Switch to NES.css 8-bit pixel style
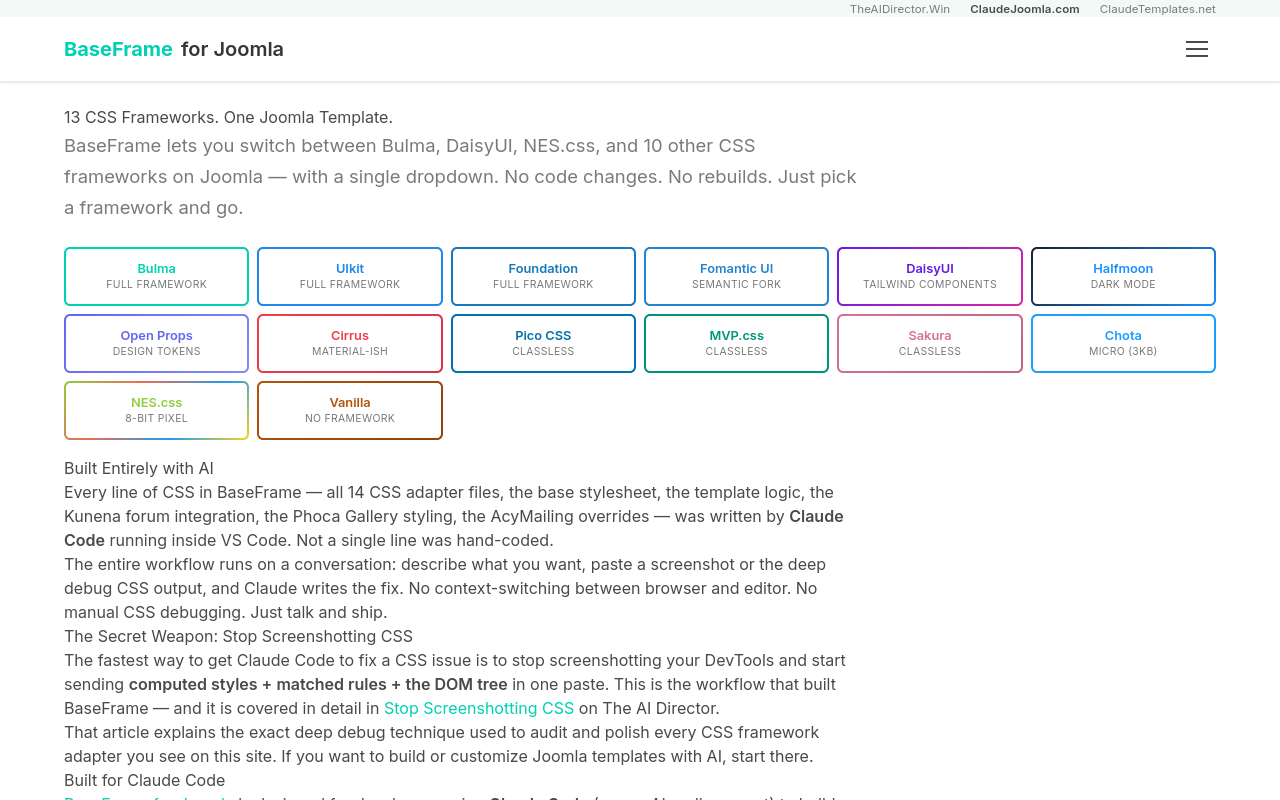1280x800 pixels. pos(156,410)
